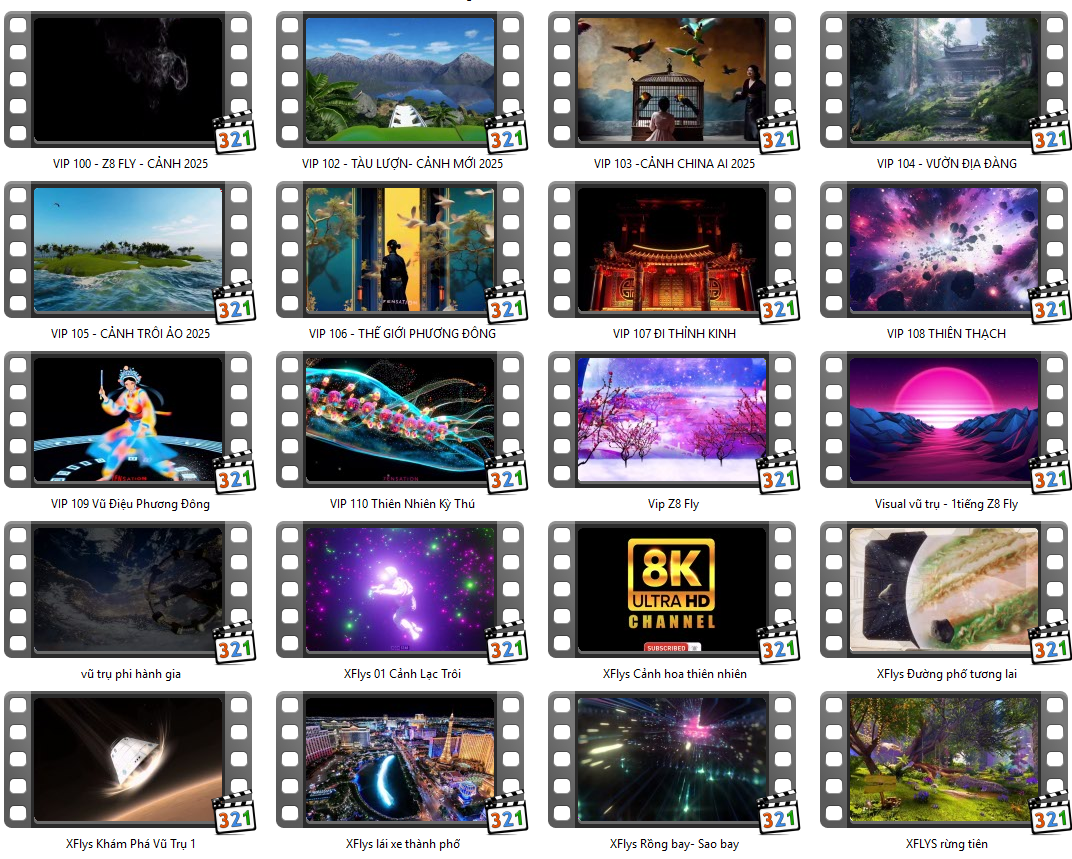Select the VIP 105 CẢNH TRÔI ẢO video icon

(x=128, y=250)
